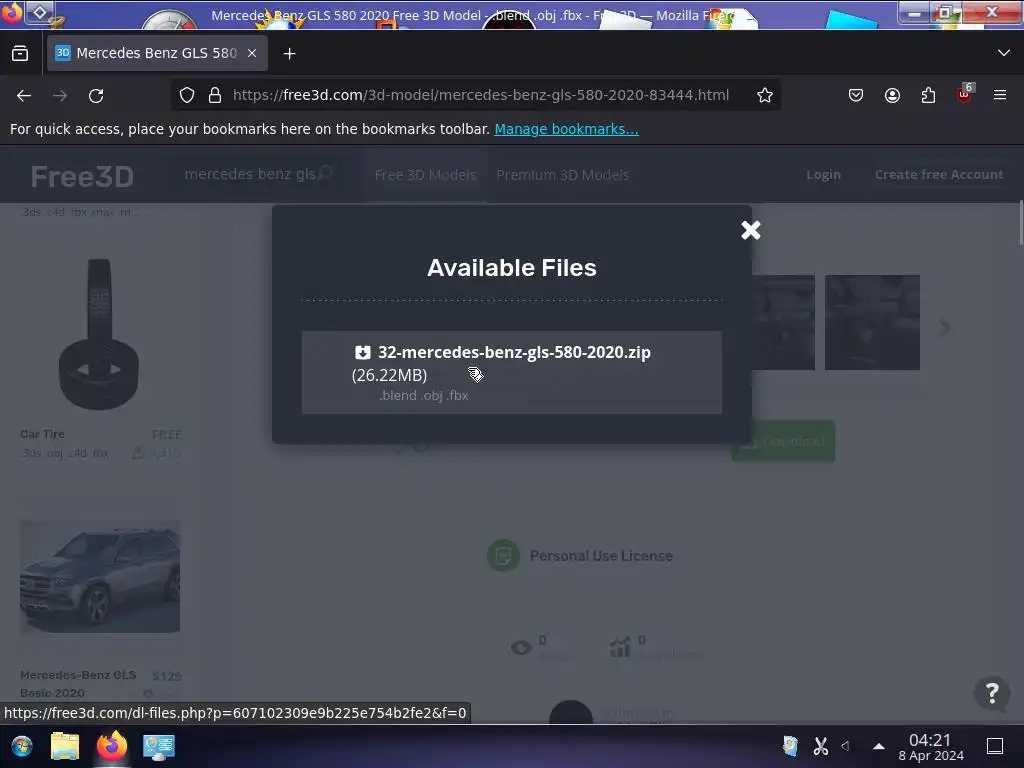This screenshot has width=1024, height=768.
Task: Expand the list all tabs dropdown
Action: click(1003, 53)
